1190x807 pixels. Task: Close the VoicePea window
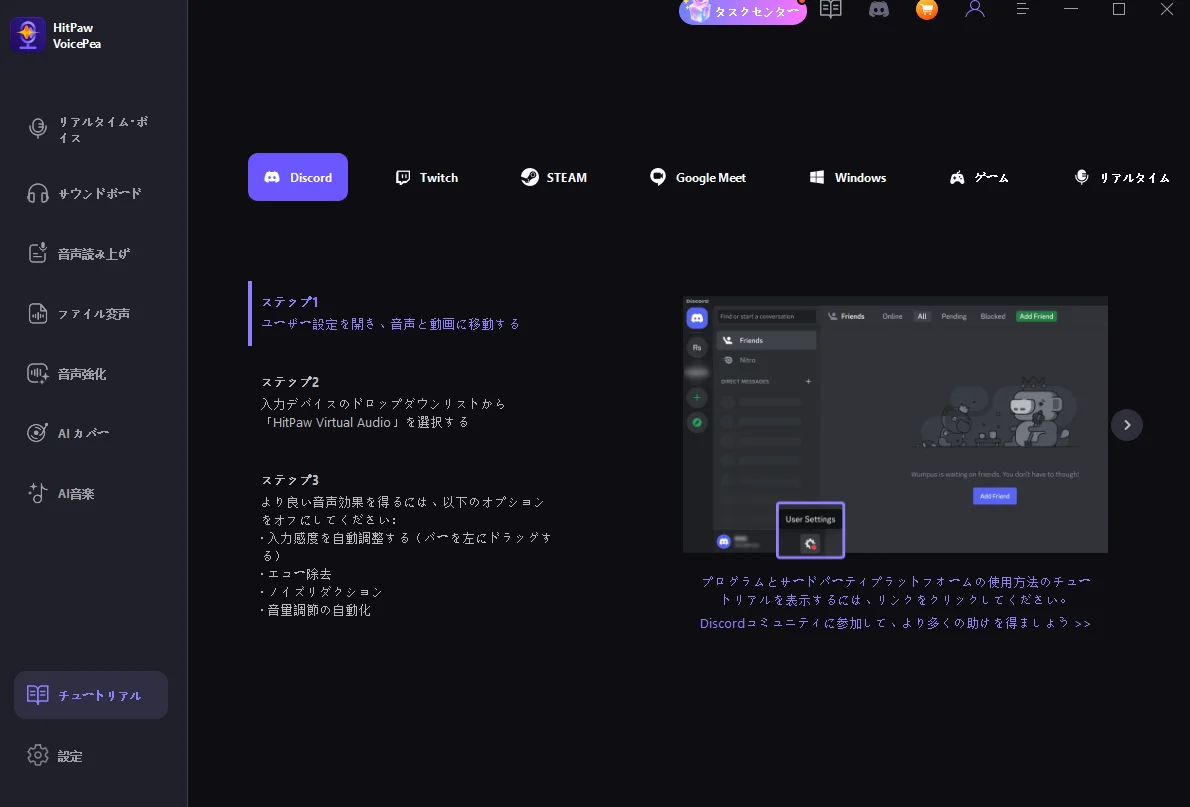1166,9
